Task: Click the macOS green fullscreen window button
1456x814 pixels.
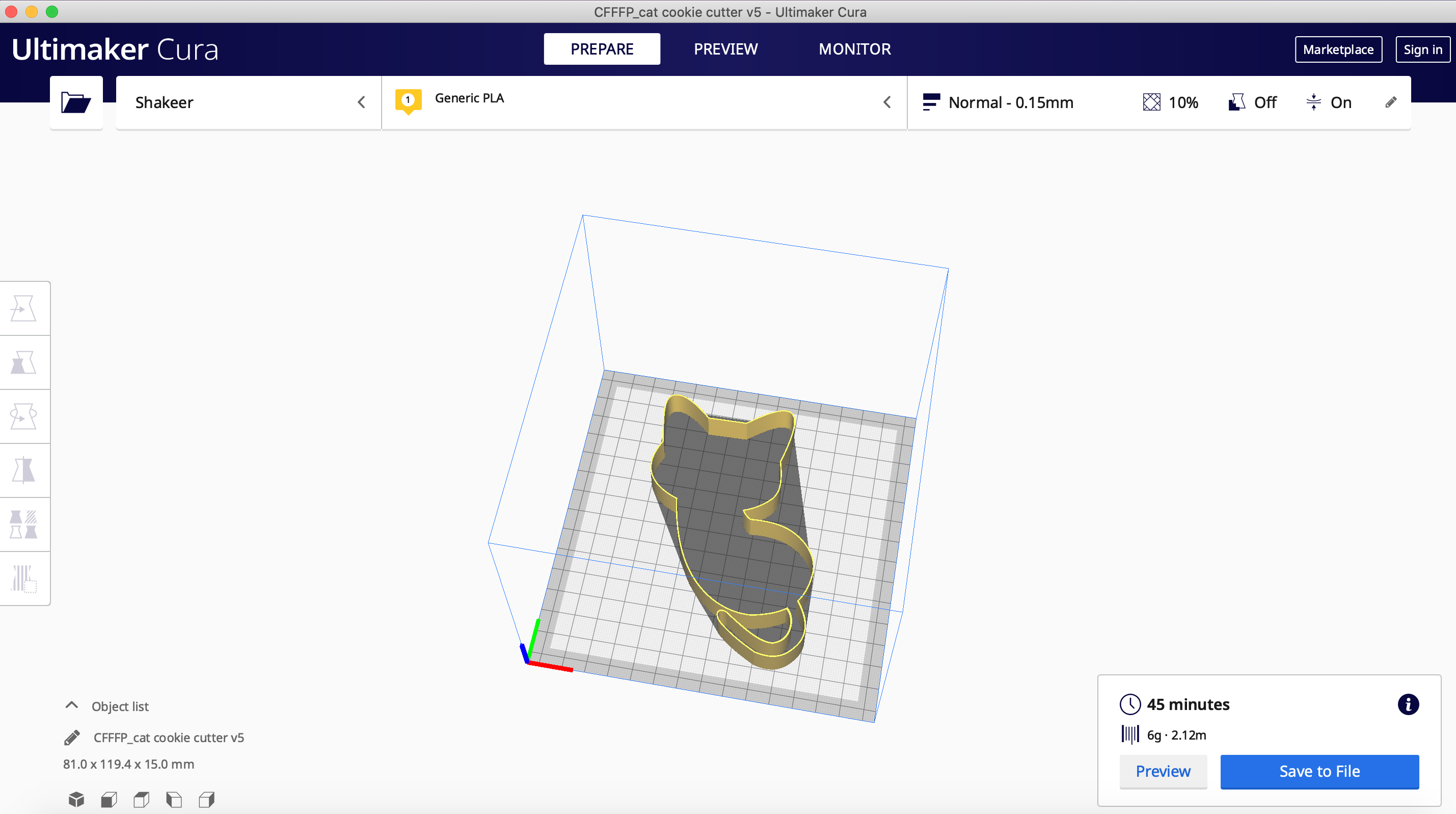Action: [52, 11]
